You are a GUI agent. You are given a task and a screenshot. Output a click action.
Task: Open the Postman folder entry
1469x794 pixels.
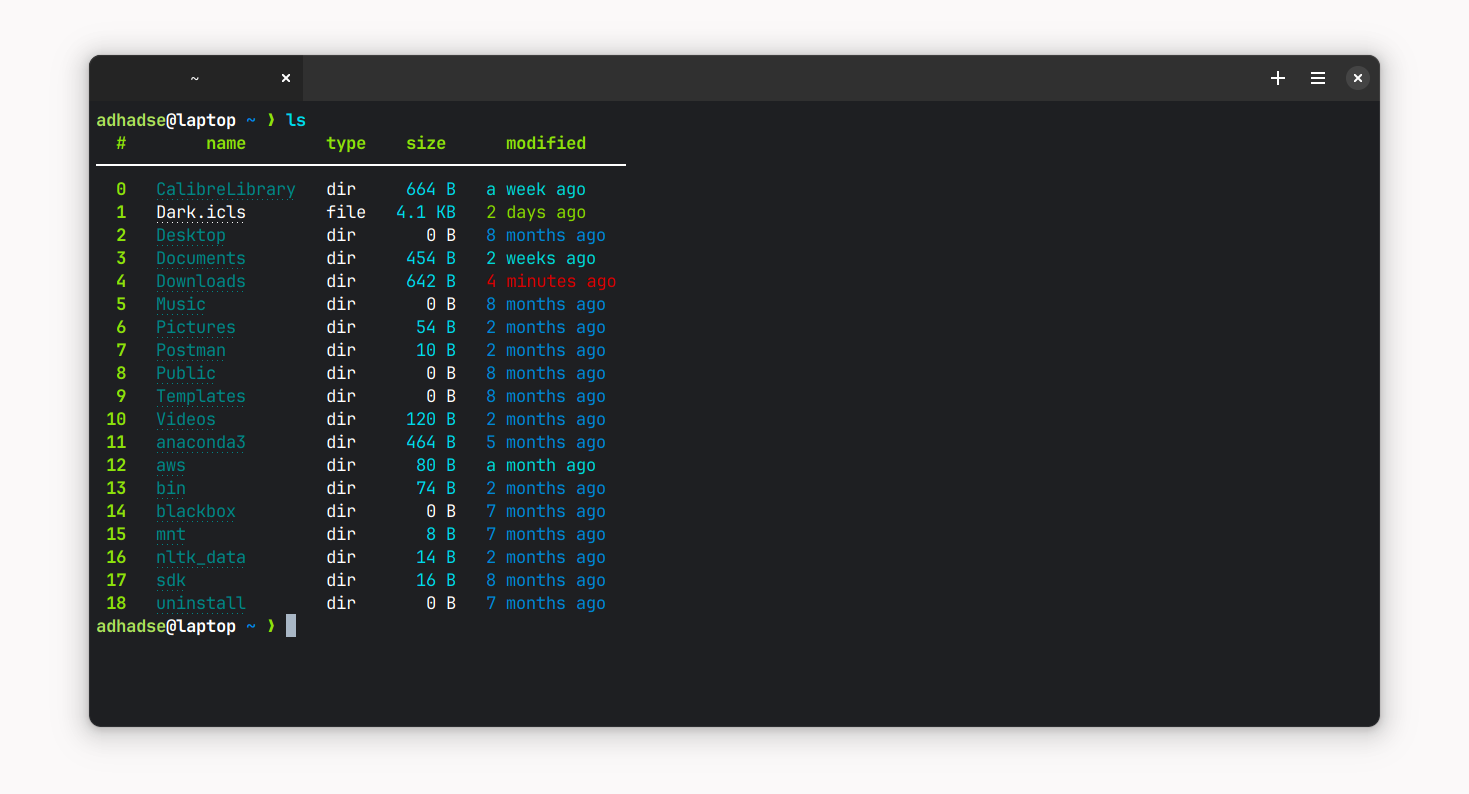click(191, 350)
